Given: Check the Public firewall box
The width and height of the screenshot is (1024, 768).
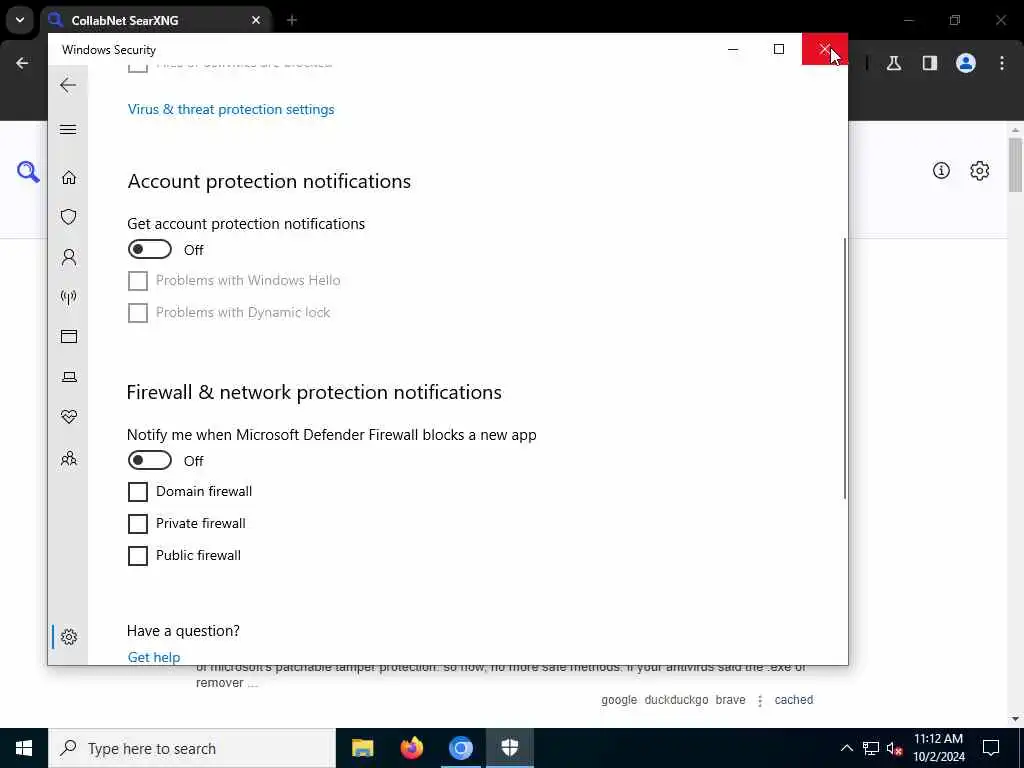Looking at the screenshot, I should (138, 556).
